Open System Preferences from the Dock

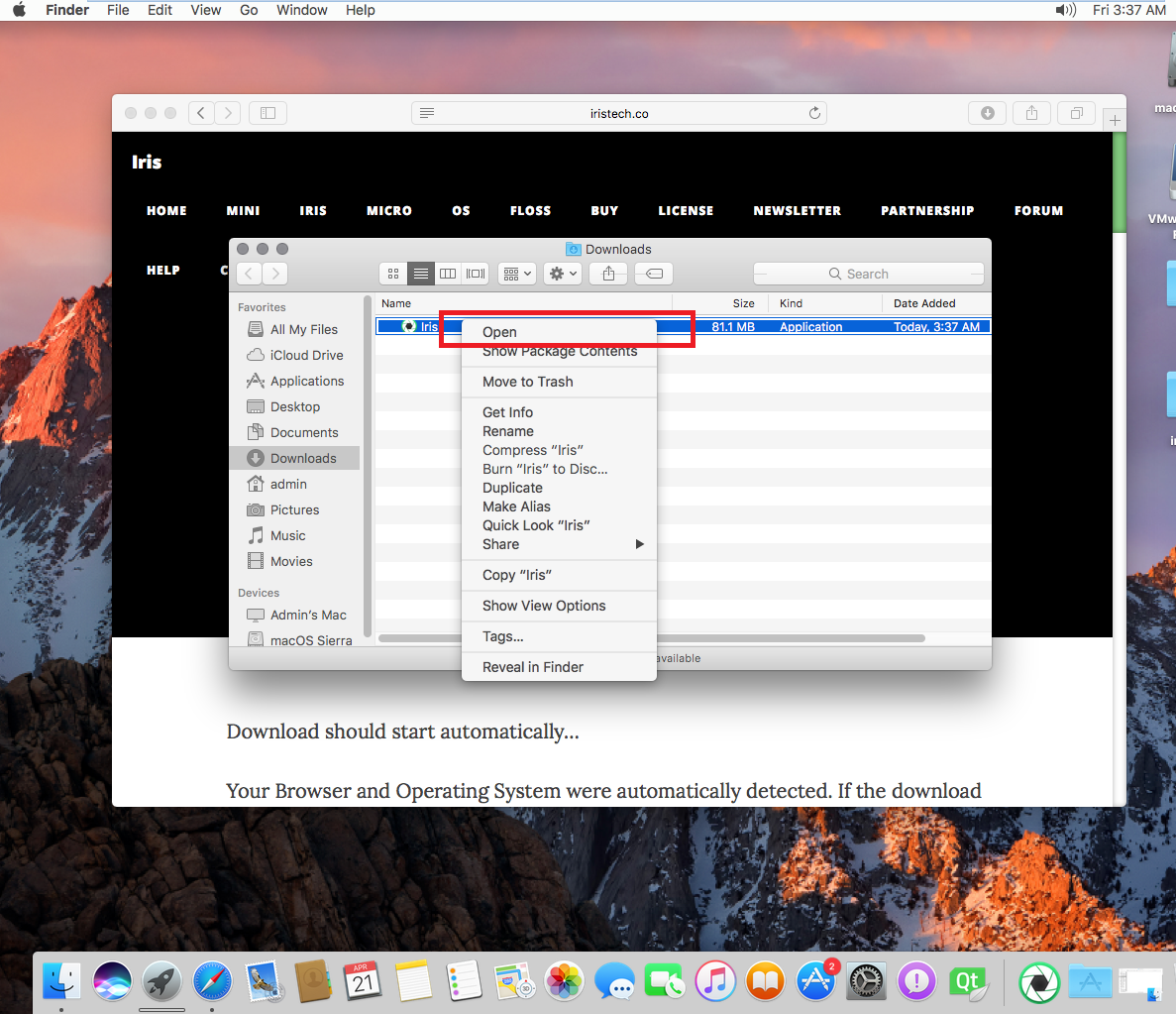[866, 981]
